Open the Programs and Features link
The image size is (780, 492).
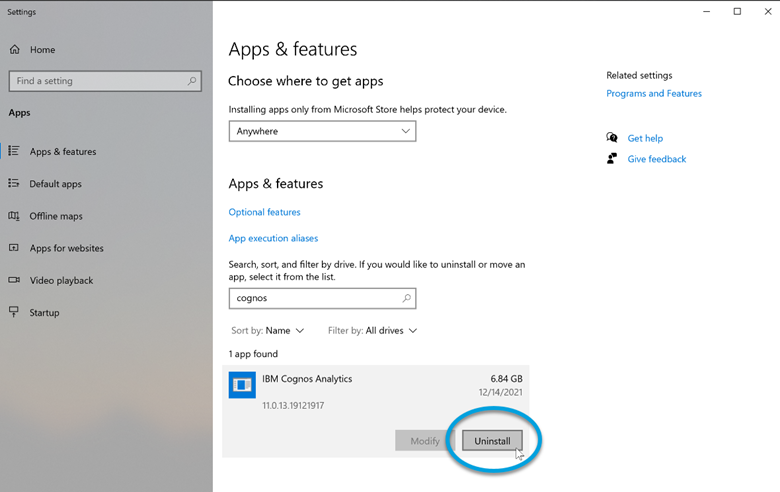pyautogui.click(x=654, y=94)
